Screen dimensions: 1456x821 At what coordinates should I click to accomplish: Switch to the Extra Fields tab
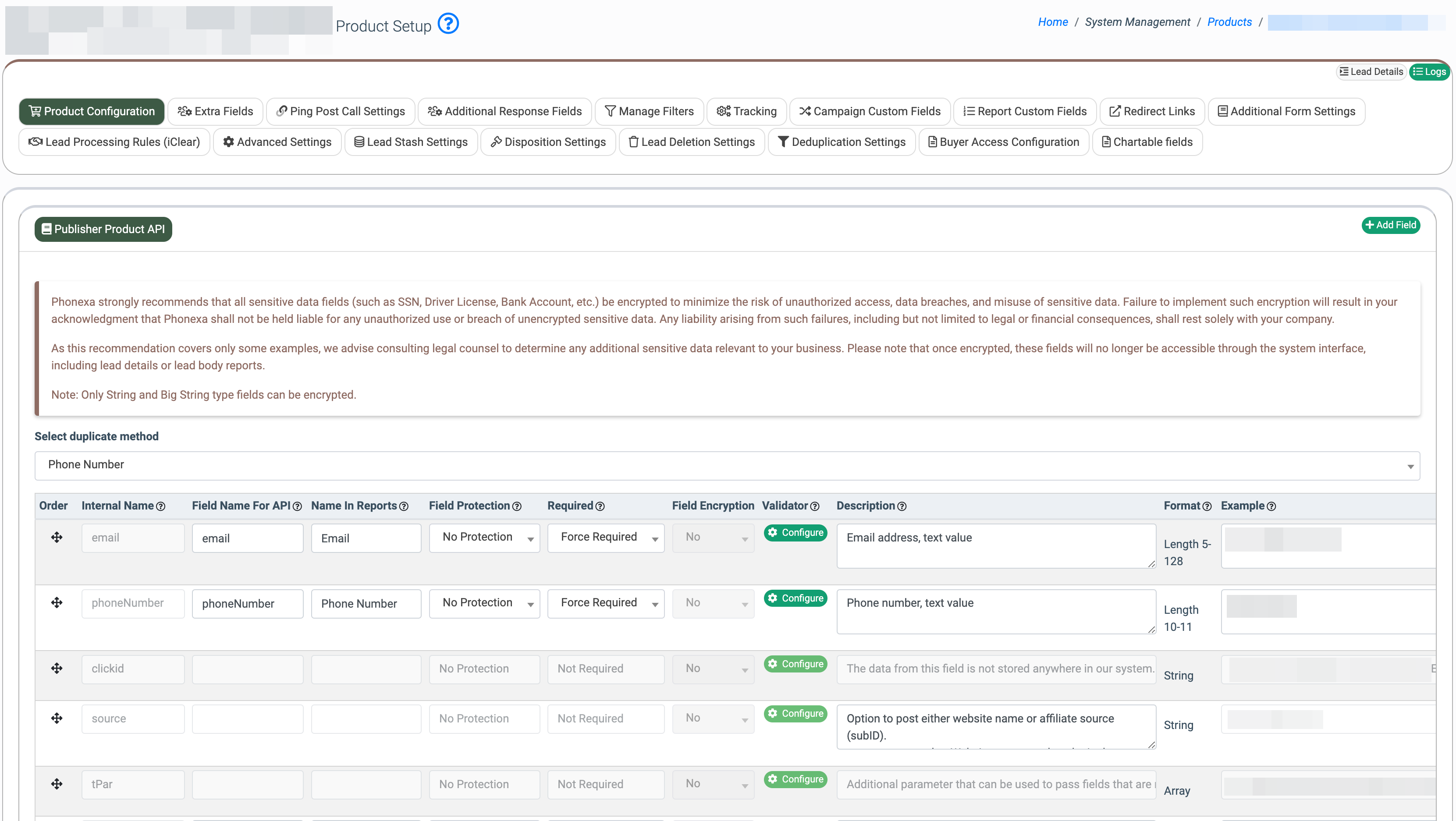[215, 111]
